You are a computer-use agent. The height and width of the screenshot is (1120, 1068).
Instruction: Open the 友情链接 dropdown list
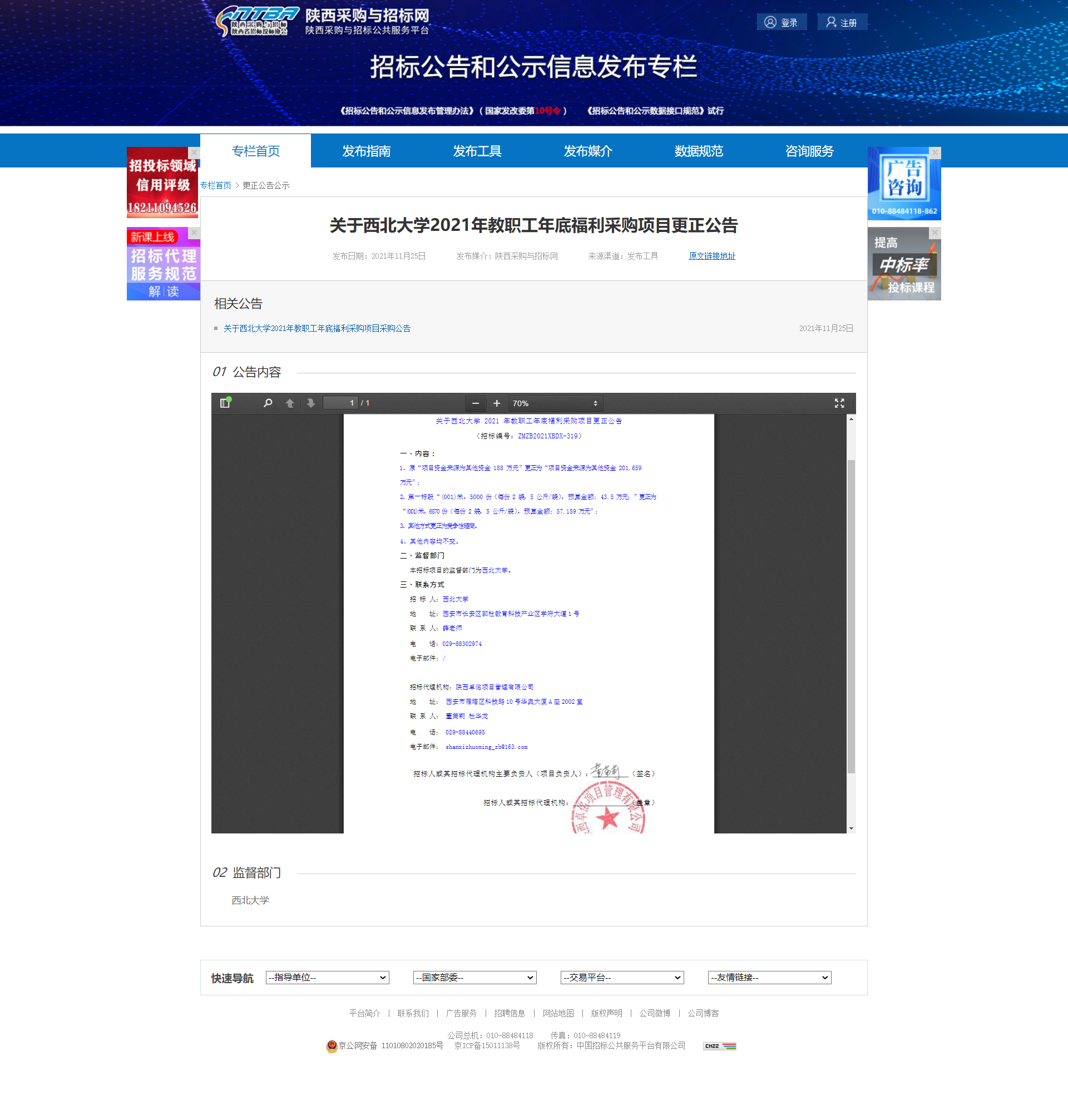(x=769, y=977)
